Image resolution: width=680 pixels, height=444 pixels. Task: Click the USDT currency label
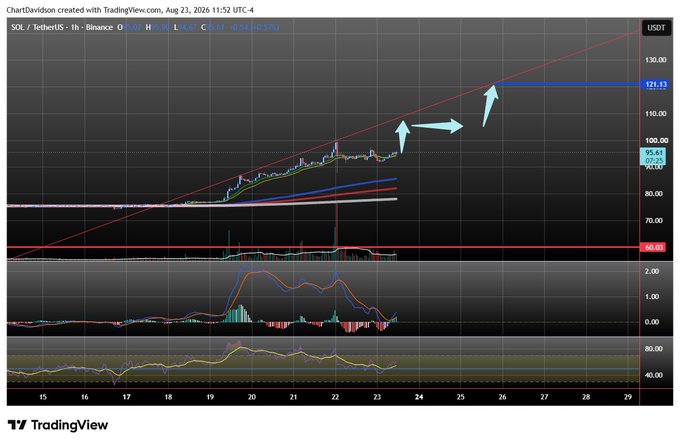pos(656,28)
